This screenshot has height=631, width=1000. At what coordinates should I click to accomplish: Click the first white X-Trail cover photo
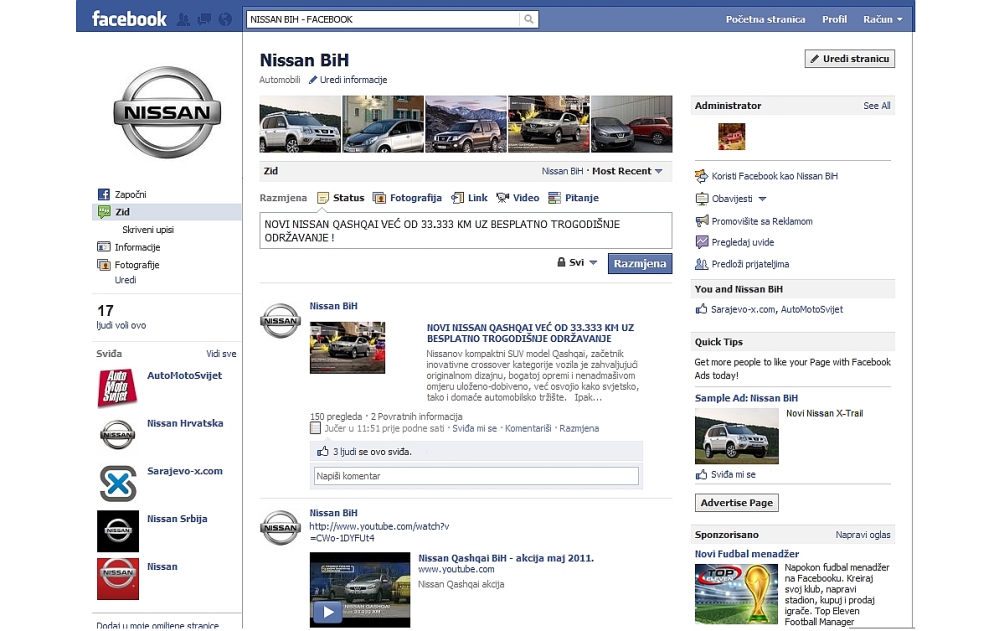(x=300, y=124)
